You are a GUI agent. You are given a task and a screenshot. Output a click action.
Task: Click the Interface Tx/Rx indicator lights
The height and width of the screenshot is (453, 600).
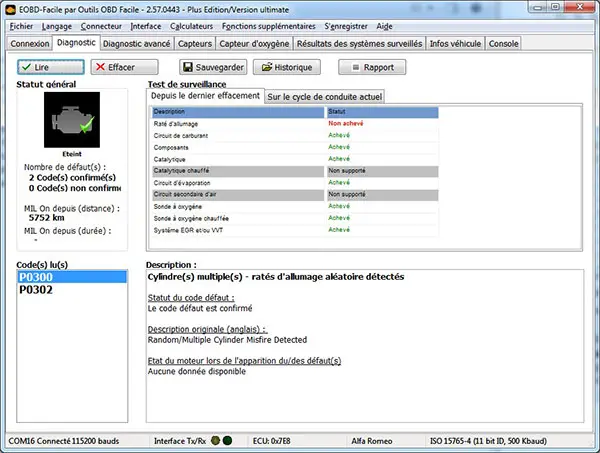pos(220,440)
